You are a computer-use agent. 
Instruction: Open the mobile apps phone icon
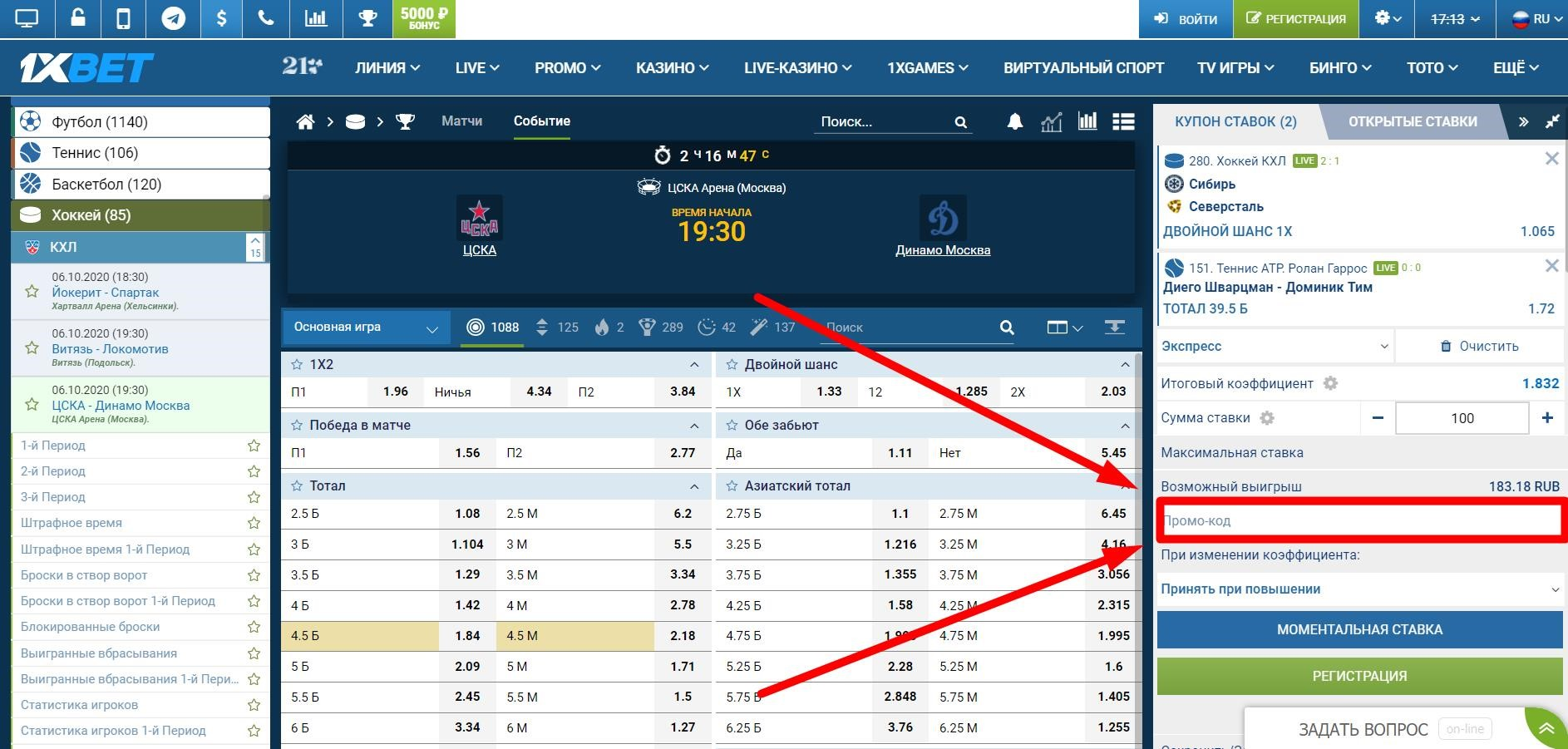(123, 19)
